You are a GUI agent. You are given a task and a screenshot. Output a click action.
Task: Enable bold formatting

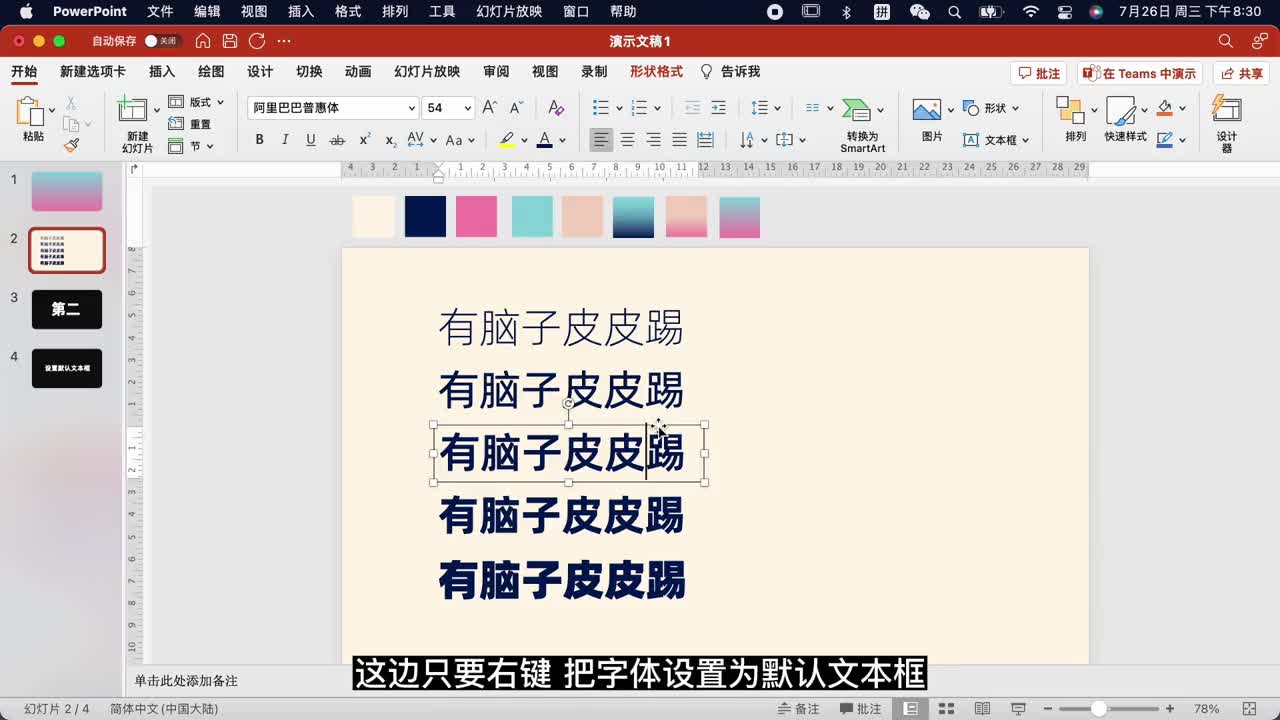pyautogui.click(x=259, y=140)
